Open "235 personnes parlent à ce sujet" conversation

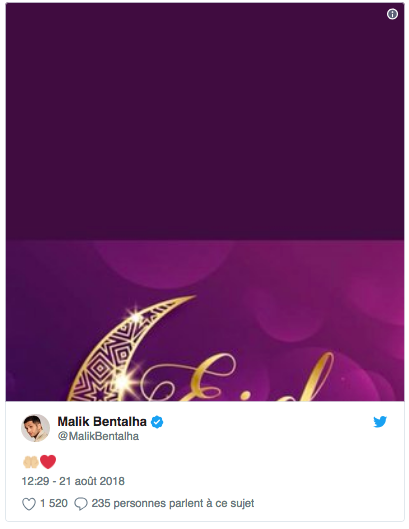pyautogui.click(x=173, y=503)
